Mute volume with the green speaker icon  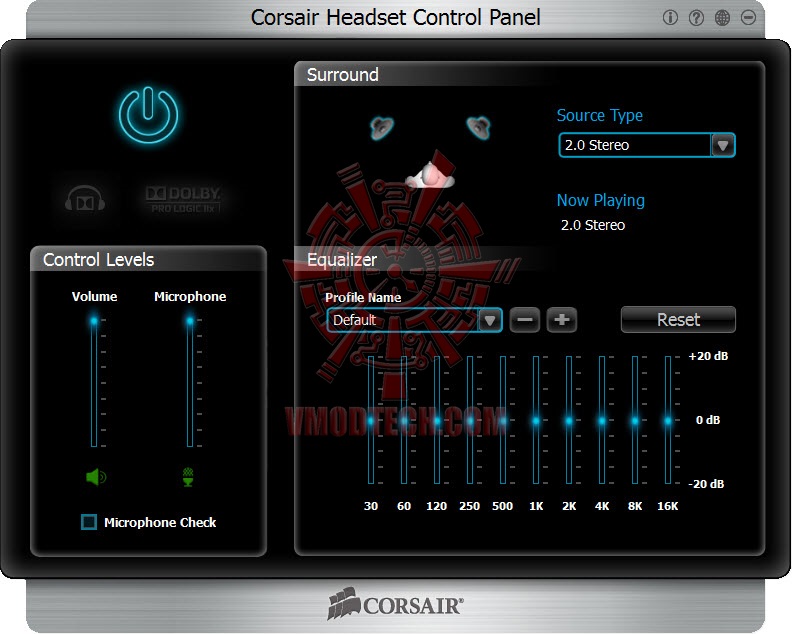[96, 476]
